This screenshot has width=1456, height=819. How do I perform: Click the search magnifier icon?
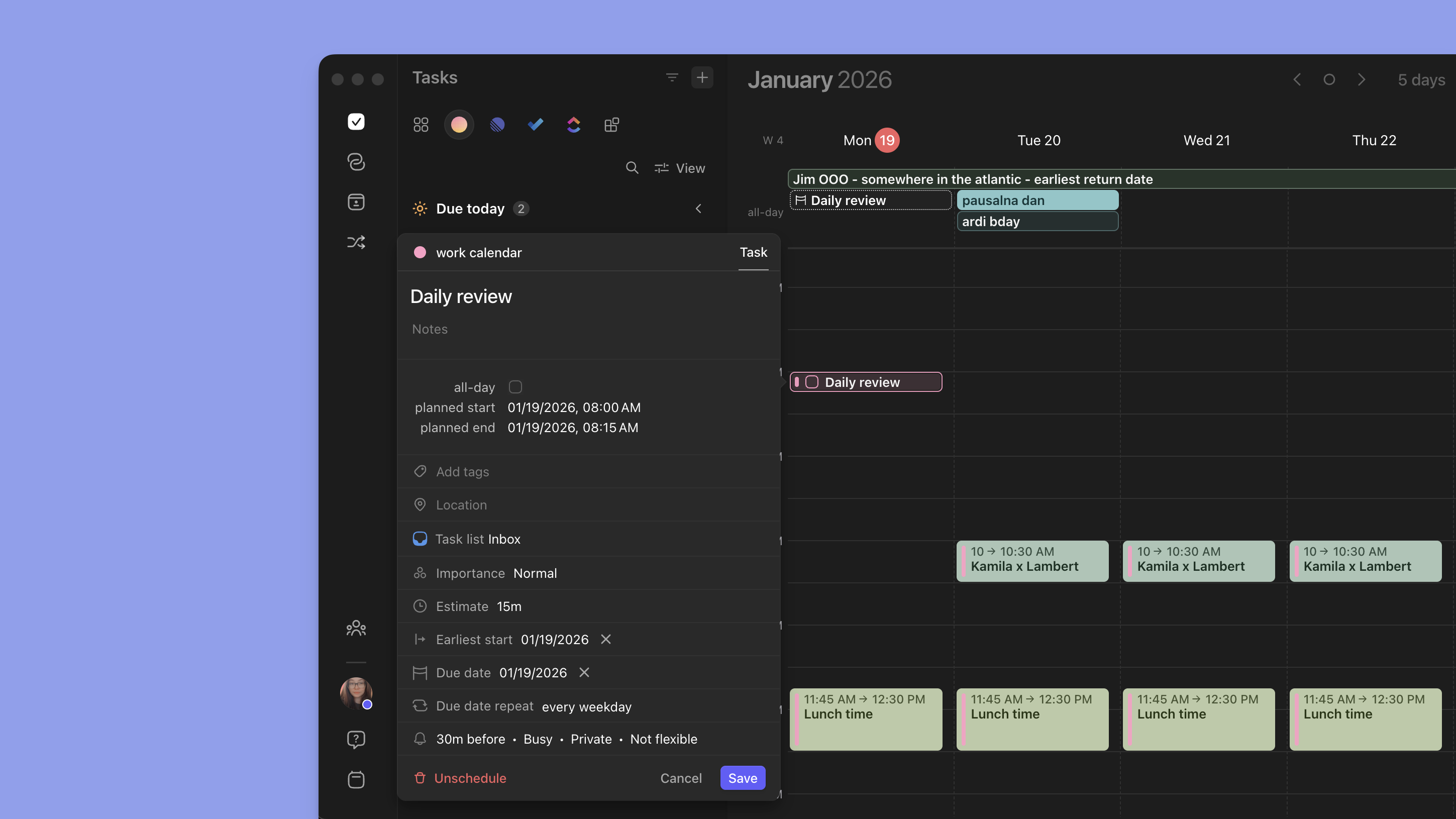click(632, 168)
